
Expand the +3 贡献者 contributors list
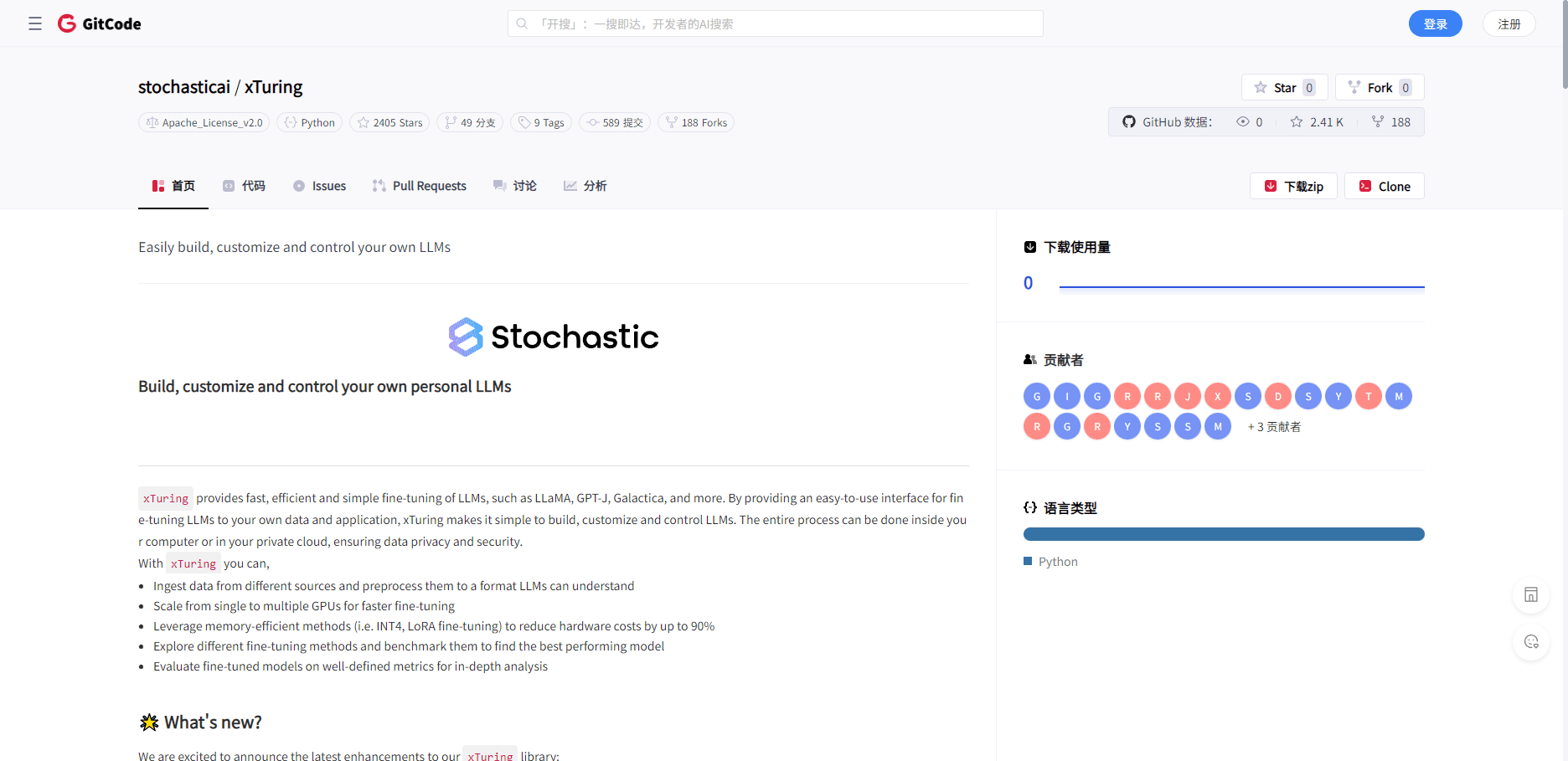tap(1274, 427)
